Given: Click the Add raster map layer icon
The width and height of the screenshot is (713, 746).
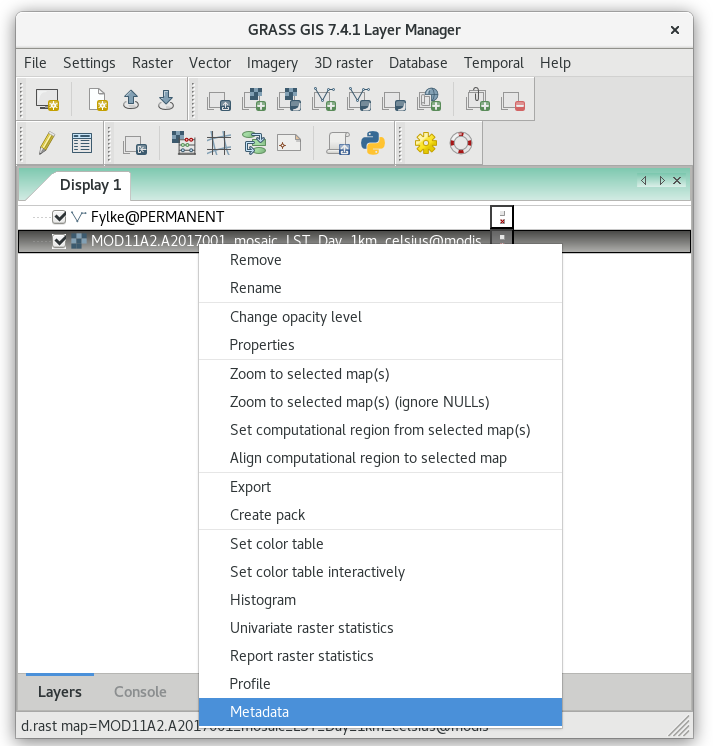Looking at the screenshot, I should pos(254,100).
